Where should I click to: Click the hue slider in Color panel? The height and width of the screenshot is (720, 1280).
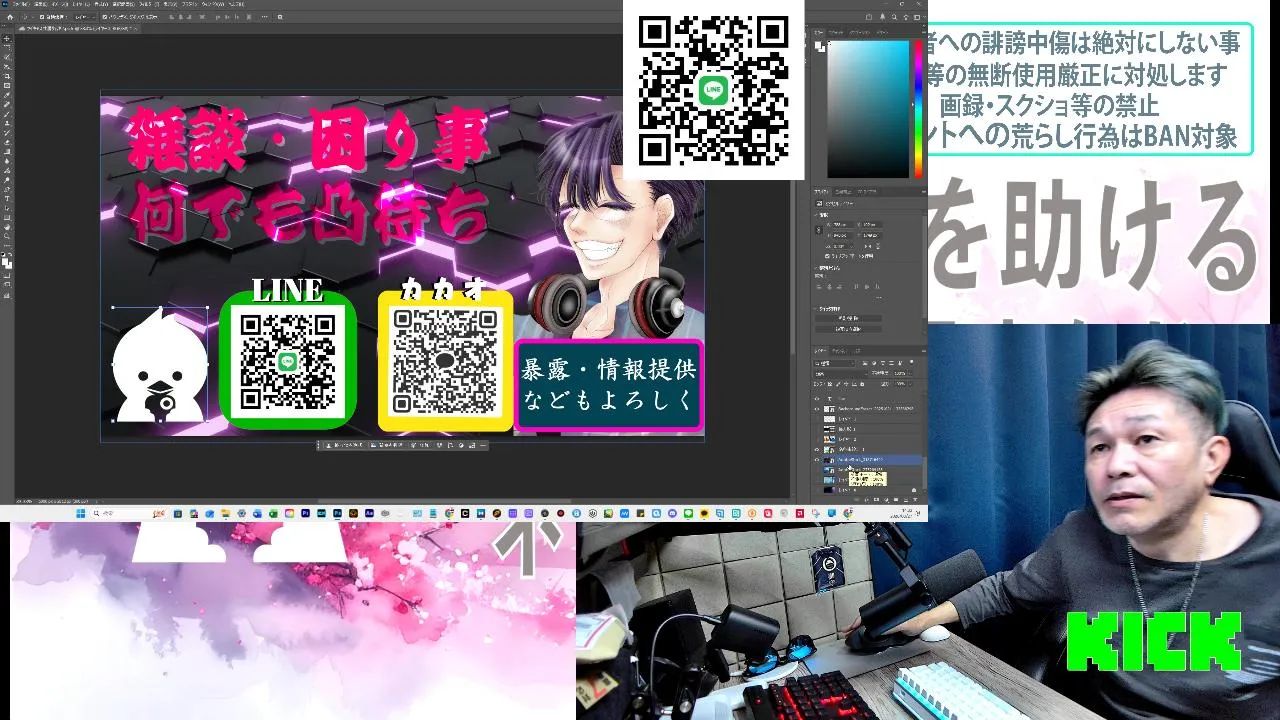(917, 108)
